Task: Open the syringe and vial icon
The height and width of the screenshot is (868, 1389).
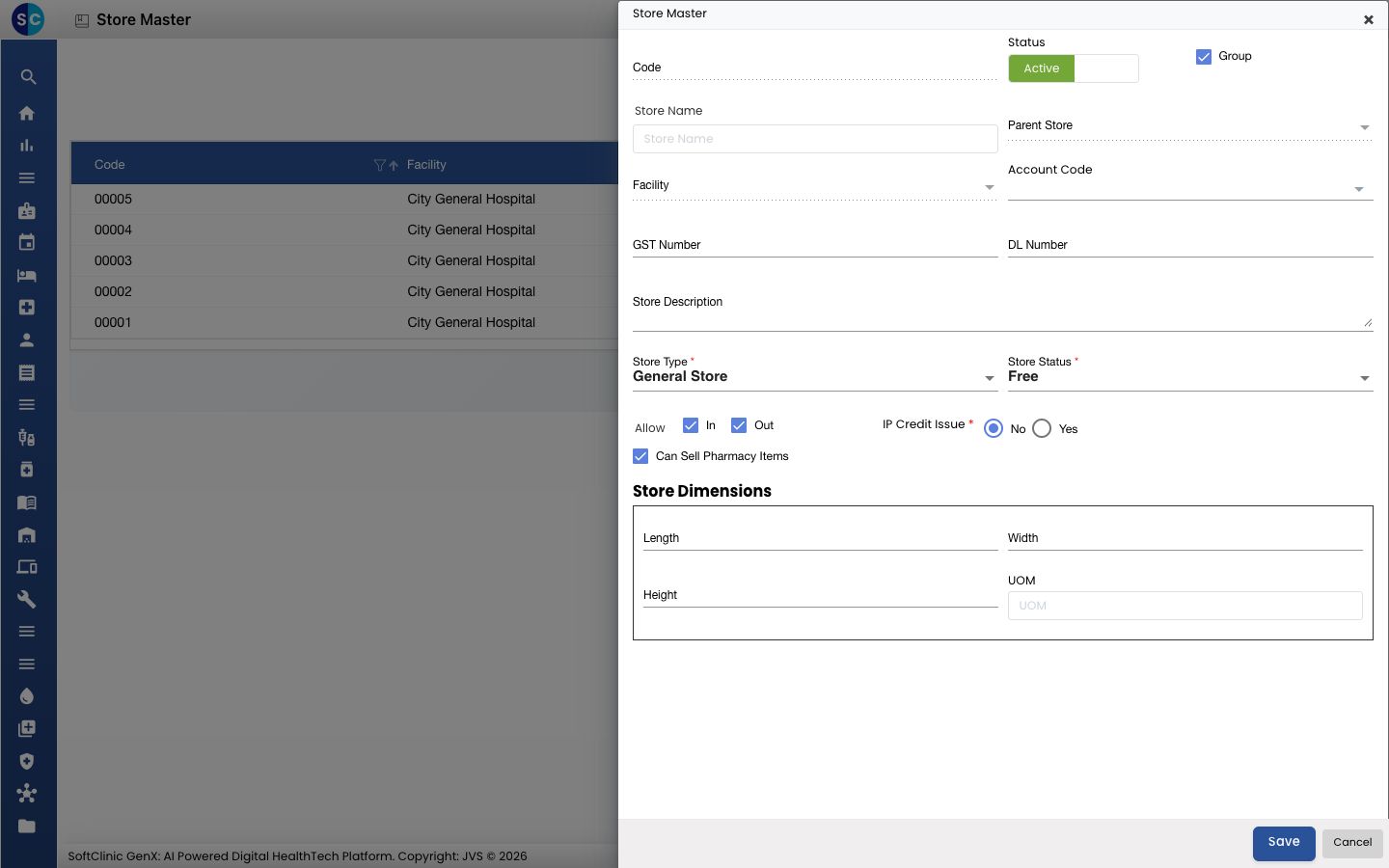Action: (x=27, y=438)
